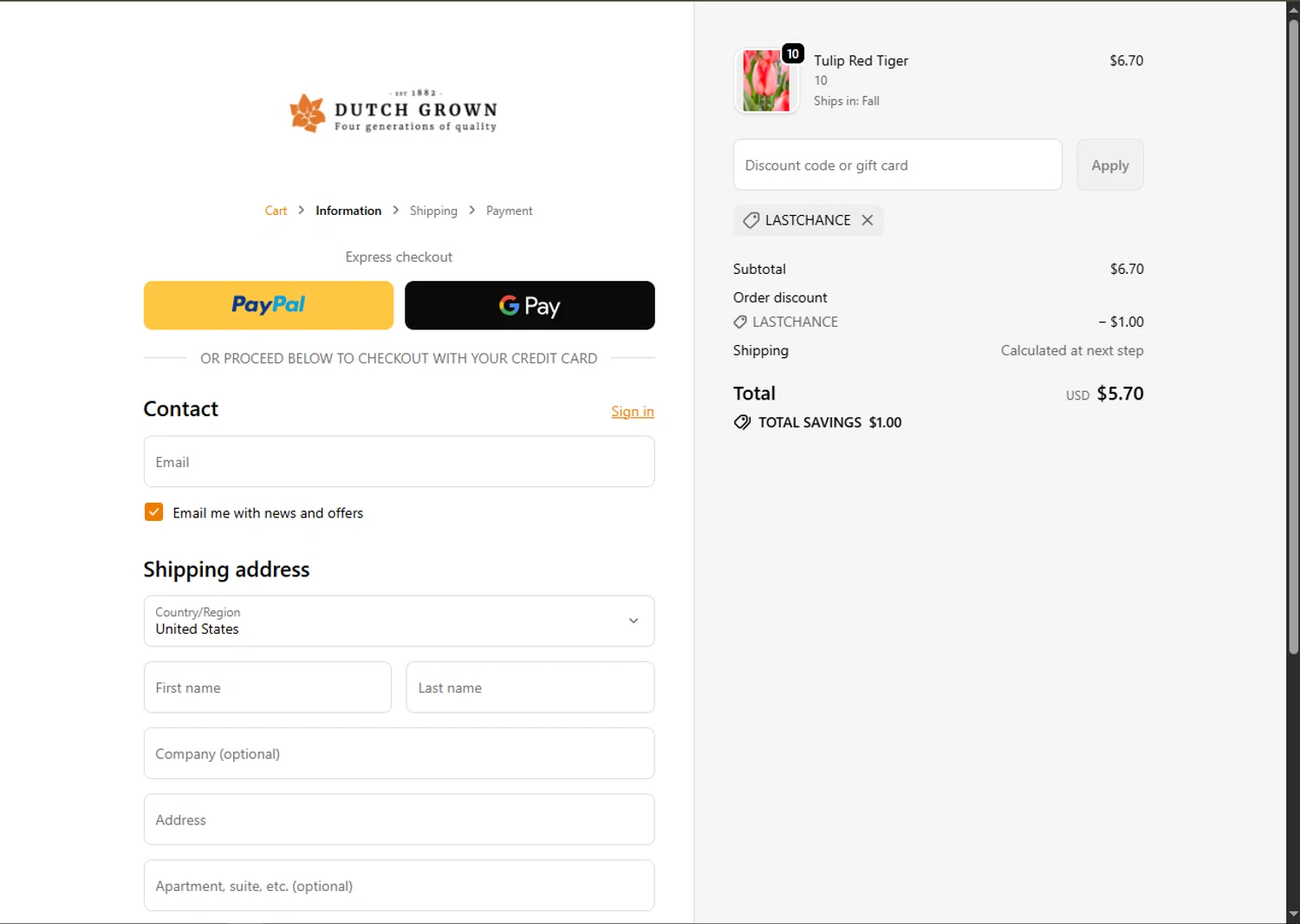
Task: Click the Sign in link
Action: pyautogui.click(x=633, y=412)
